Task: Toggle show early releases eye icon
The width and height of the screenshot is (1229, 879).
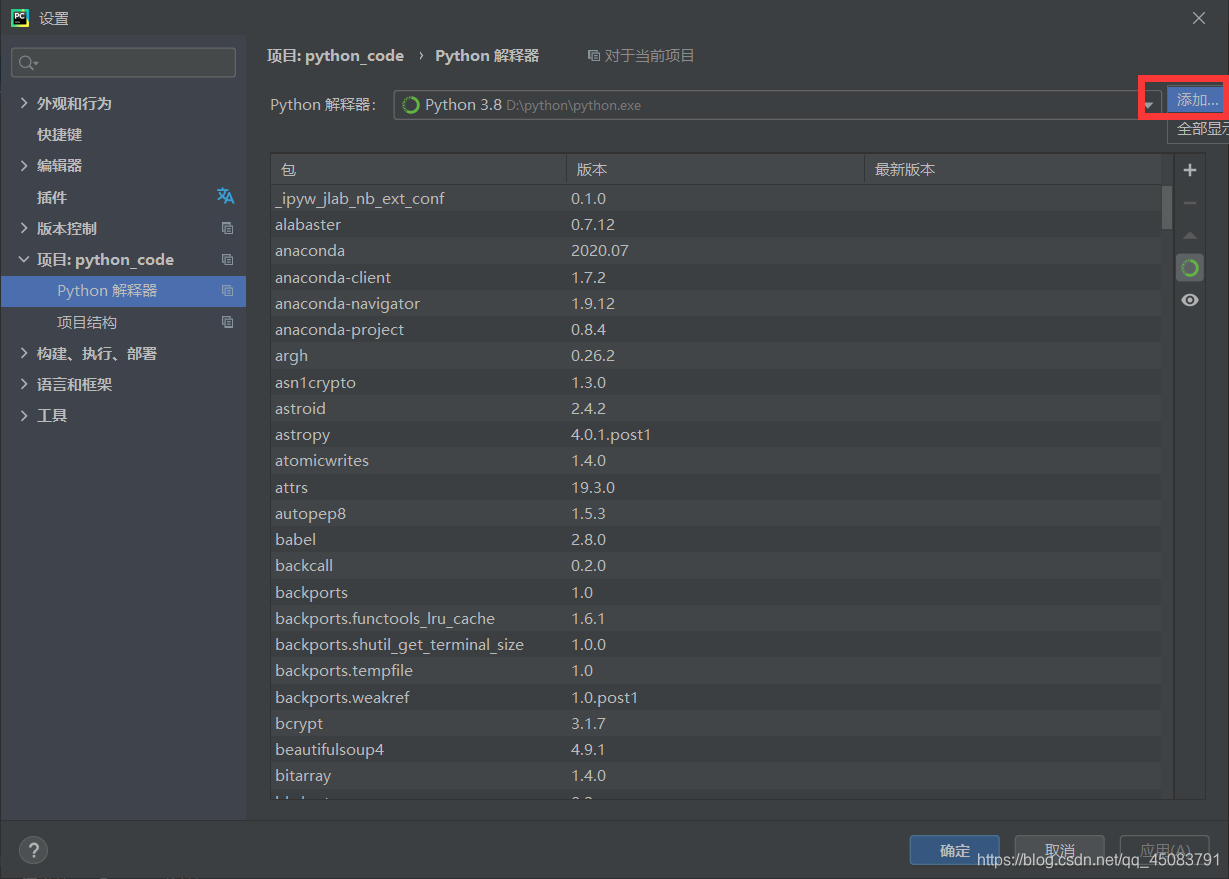Action: (x=1189, y=300)
